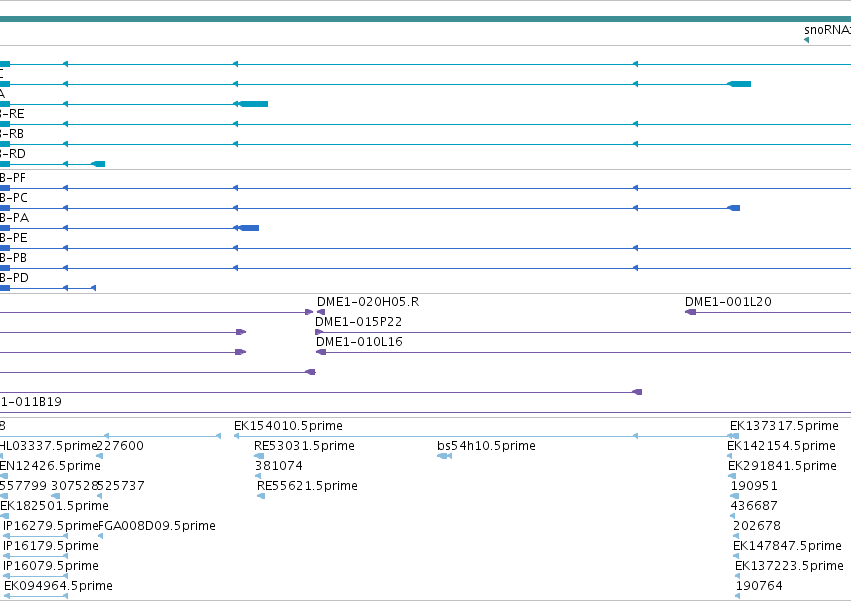Select the 1-011B19 clone label
Image resolution: width=851 pixels, height=601 pixels.
pos(30,402)
